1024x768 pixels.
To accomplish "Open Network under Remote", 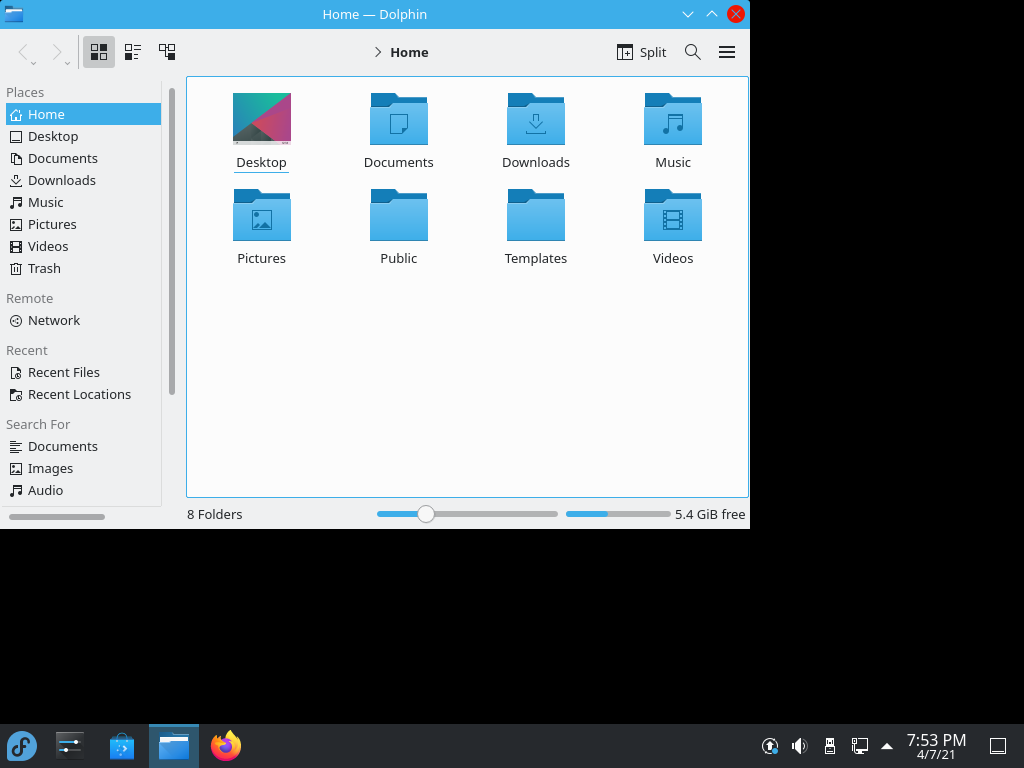I will (84, 321).
